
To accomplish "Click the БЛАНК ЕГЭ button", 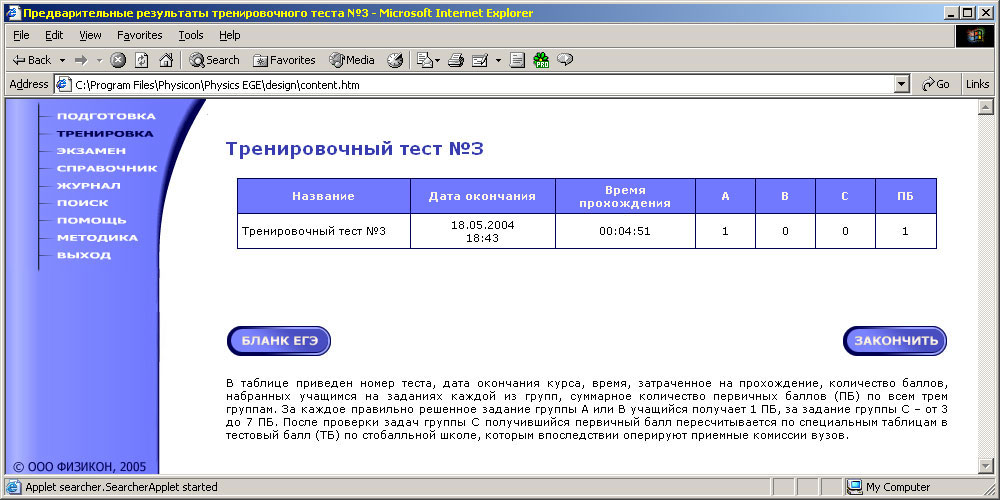I will click(279, 341).
